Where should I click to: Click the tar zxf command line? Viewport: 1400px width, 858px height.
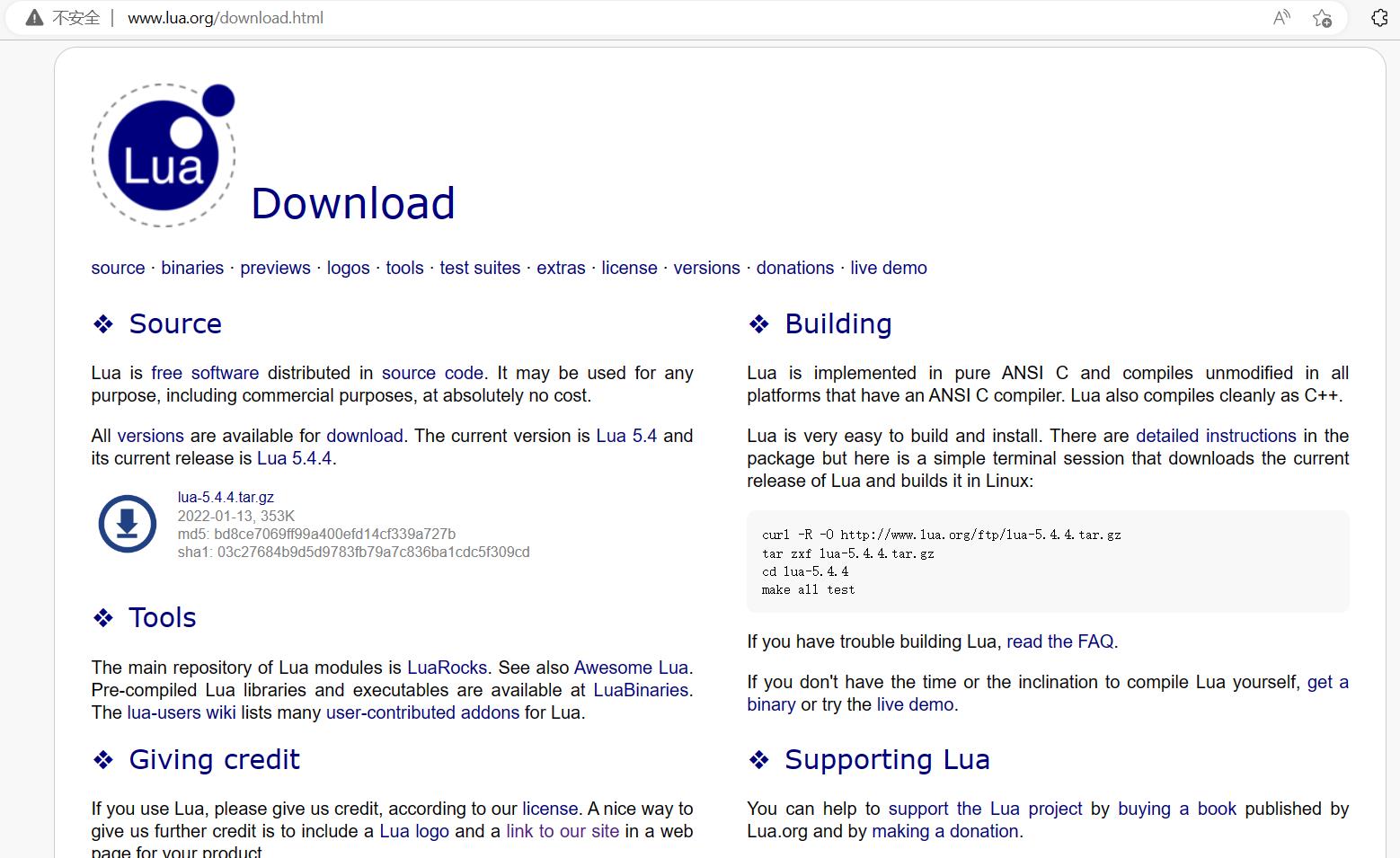pyautogui.click(x=847, y=553)
